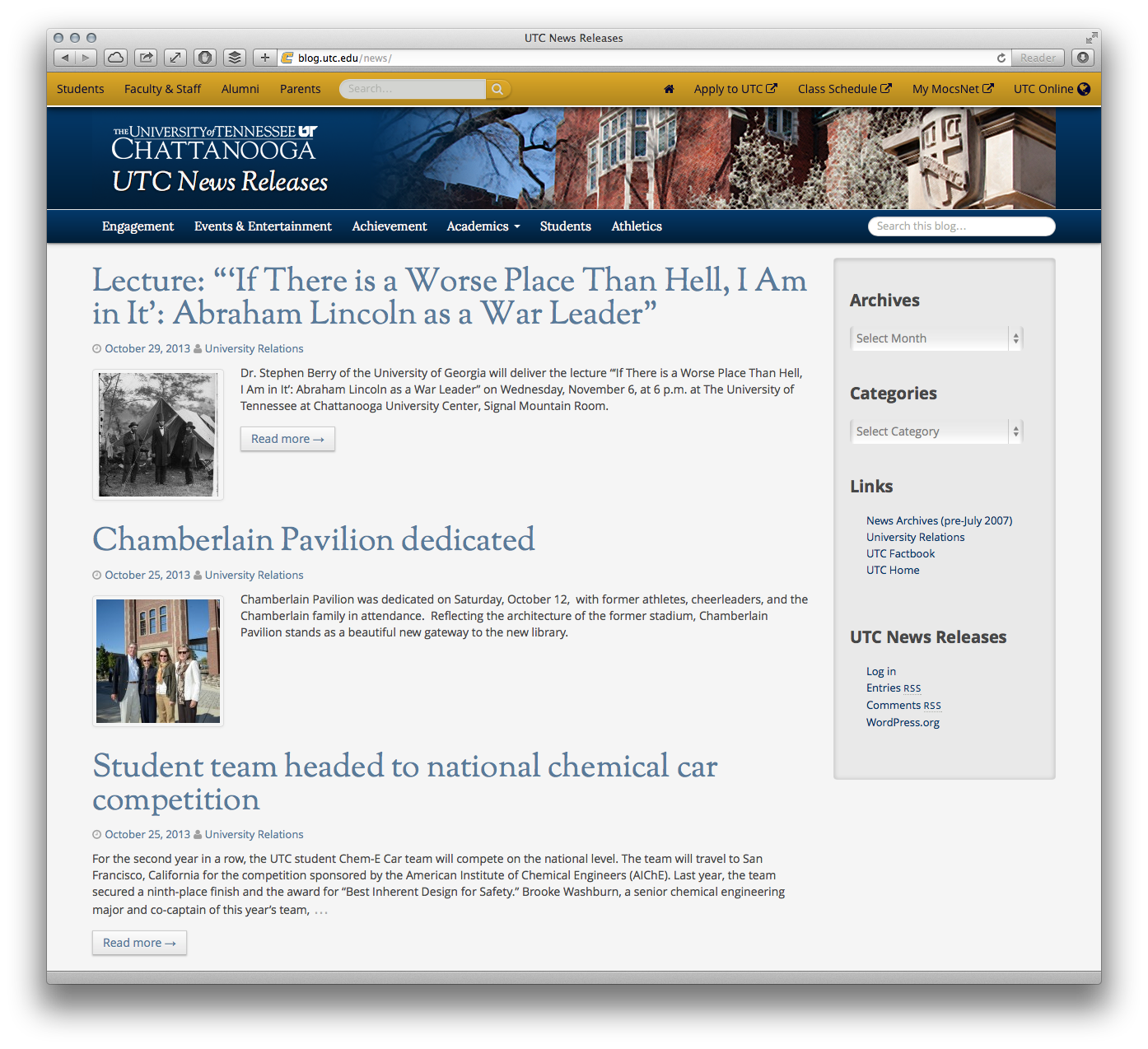
Task: Click the iCloud tabs cloud icon
Action: click(x=115, y=58)
